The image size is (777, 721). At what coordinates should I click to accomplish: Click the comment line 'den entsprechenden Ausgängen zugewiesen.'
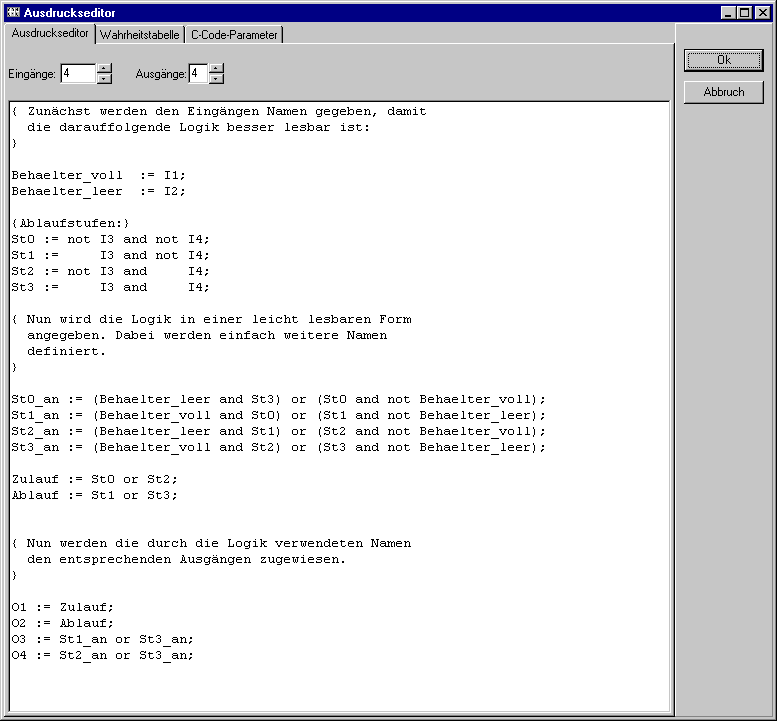(186, 559)
